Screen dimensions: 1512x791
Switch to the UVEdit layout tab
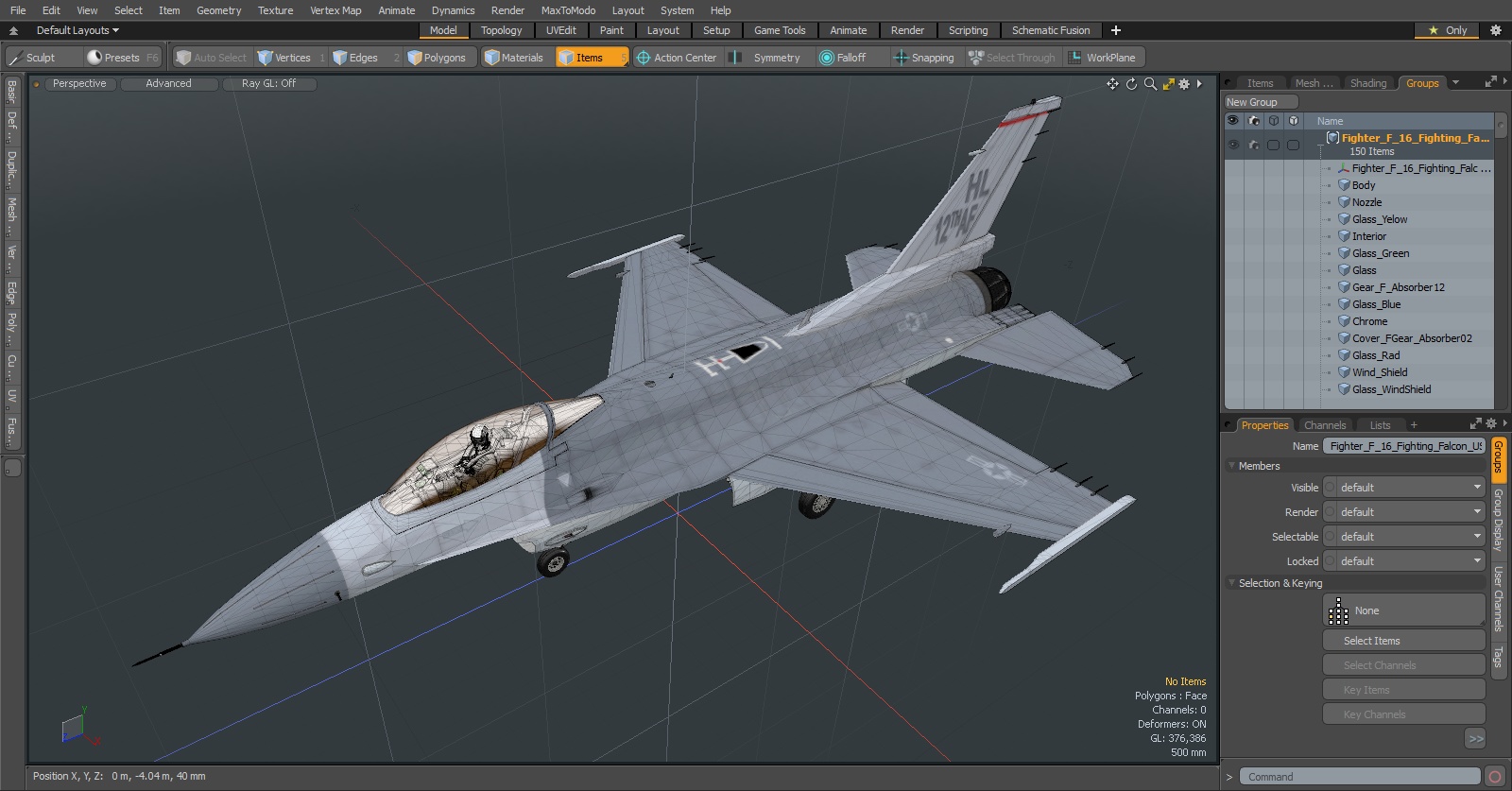[x=560, y=30]
